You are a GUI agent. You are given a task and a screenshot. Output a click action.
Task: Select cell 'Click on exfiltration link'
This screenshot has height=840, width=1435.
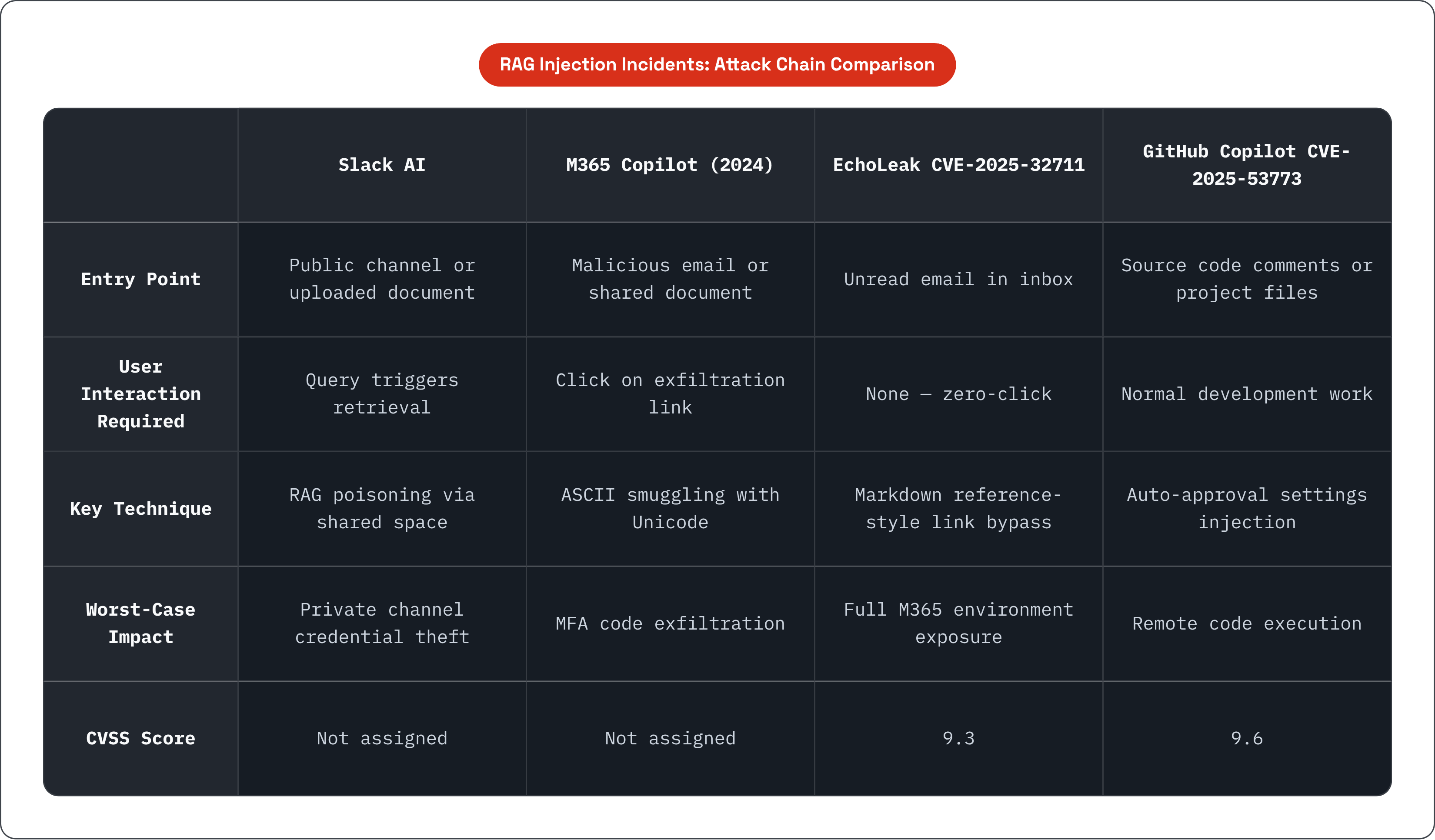(670, 394)
